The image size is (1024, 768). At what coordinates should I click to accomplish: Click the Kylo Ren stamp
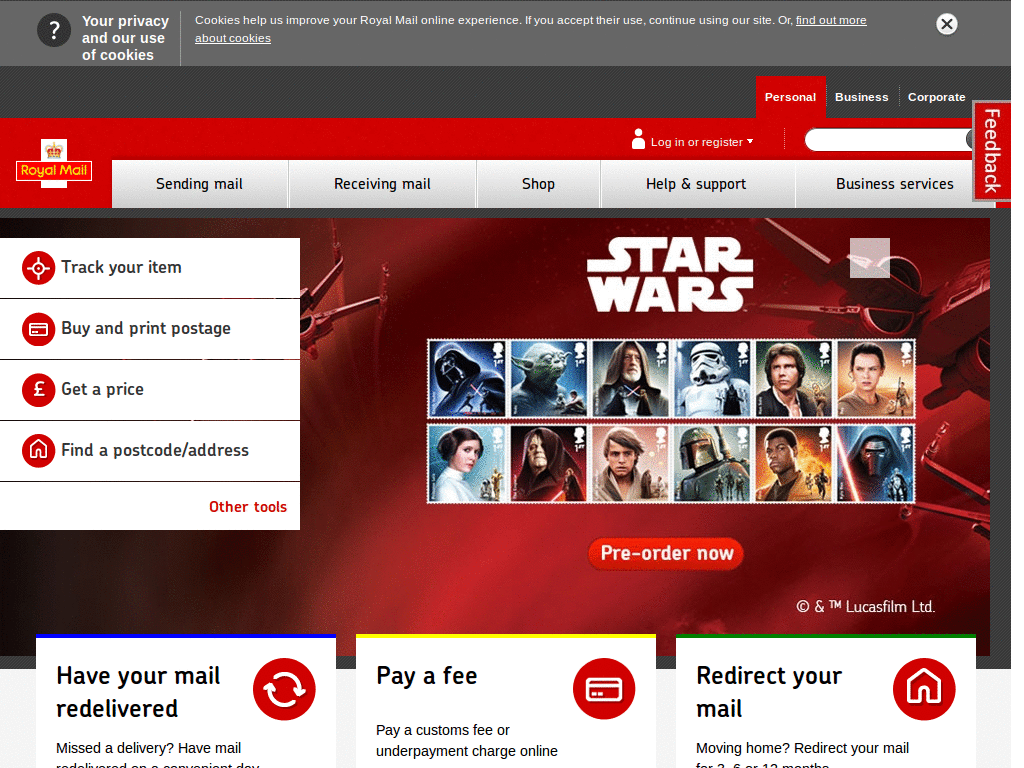(x=875, y=464)
